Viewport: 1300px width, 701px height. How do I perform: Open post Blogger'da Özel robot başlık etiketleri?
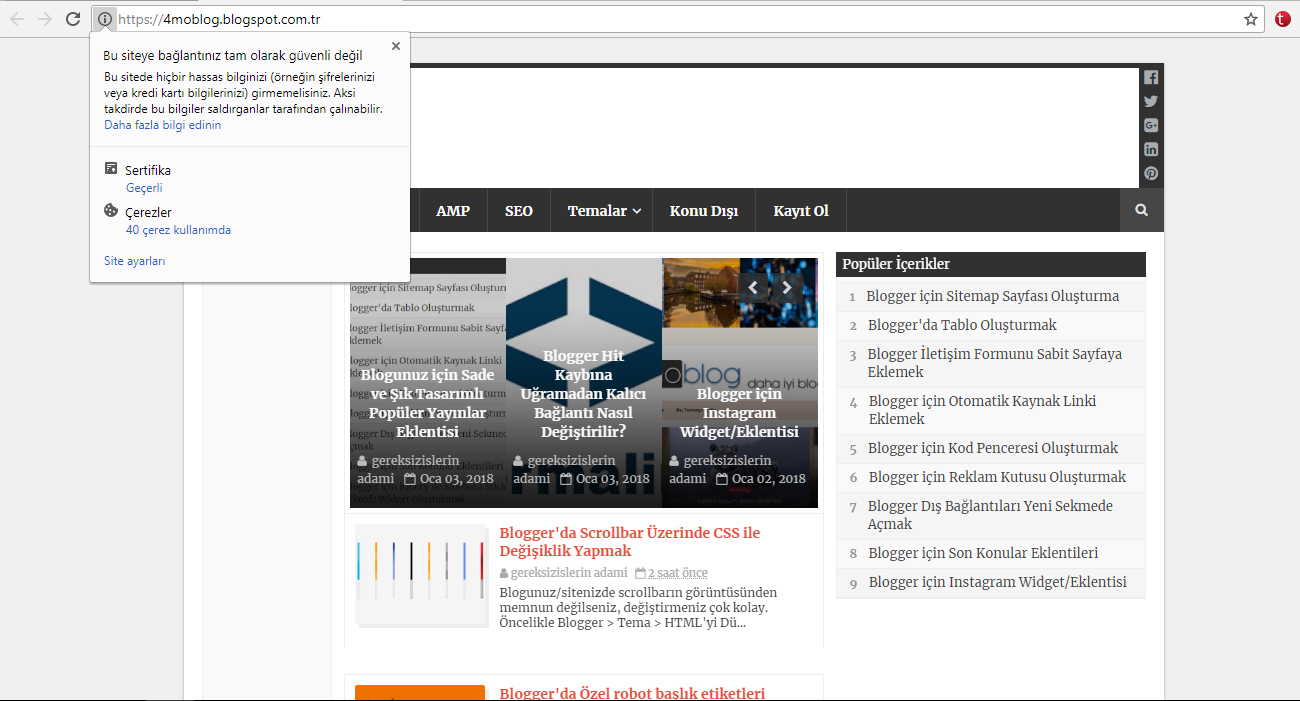tap(632, 693)
